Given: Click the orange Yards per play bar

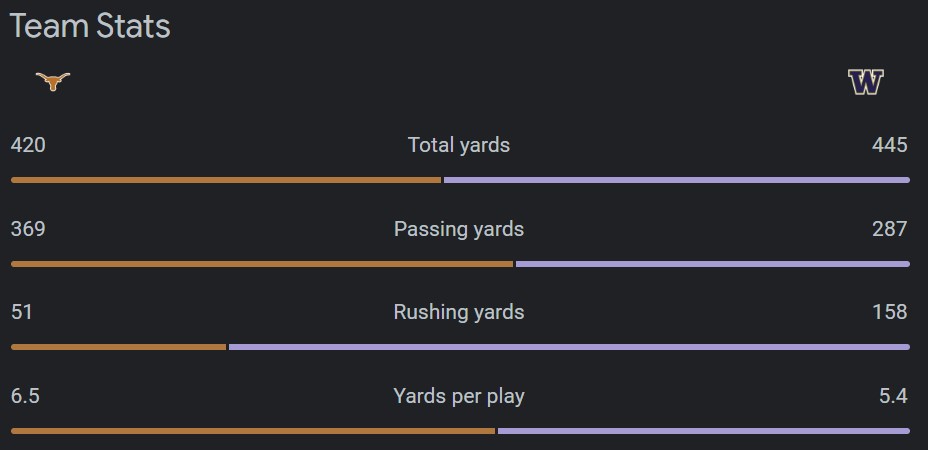Looking at the screenshot, I should (253, 431).
